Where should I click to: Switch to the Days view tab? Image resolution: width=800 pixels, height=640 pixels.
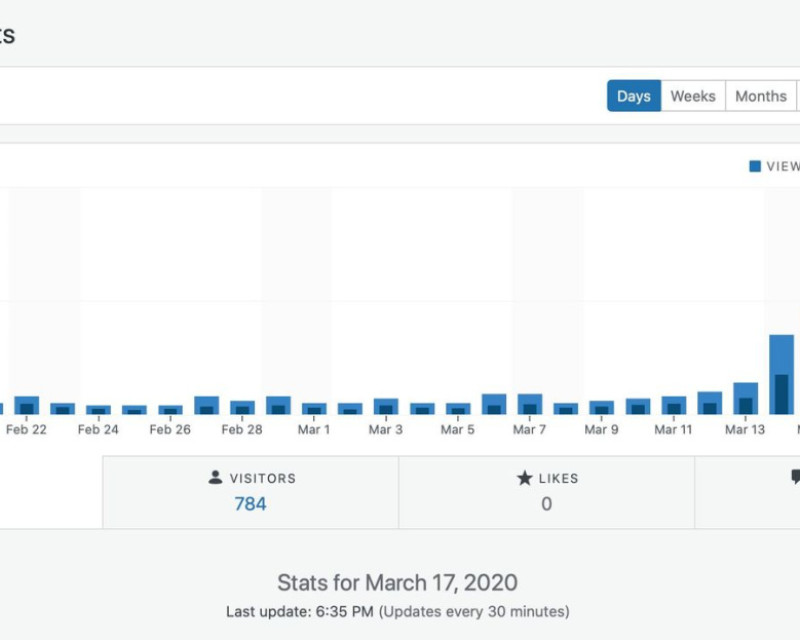(633, 96)
